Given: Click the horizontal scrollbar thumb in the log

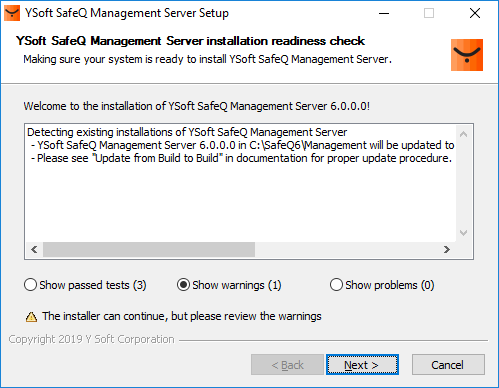Looking at the screenshot, I should pos(149,249).
